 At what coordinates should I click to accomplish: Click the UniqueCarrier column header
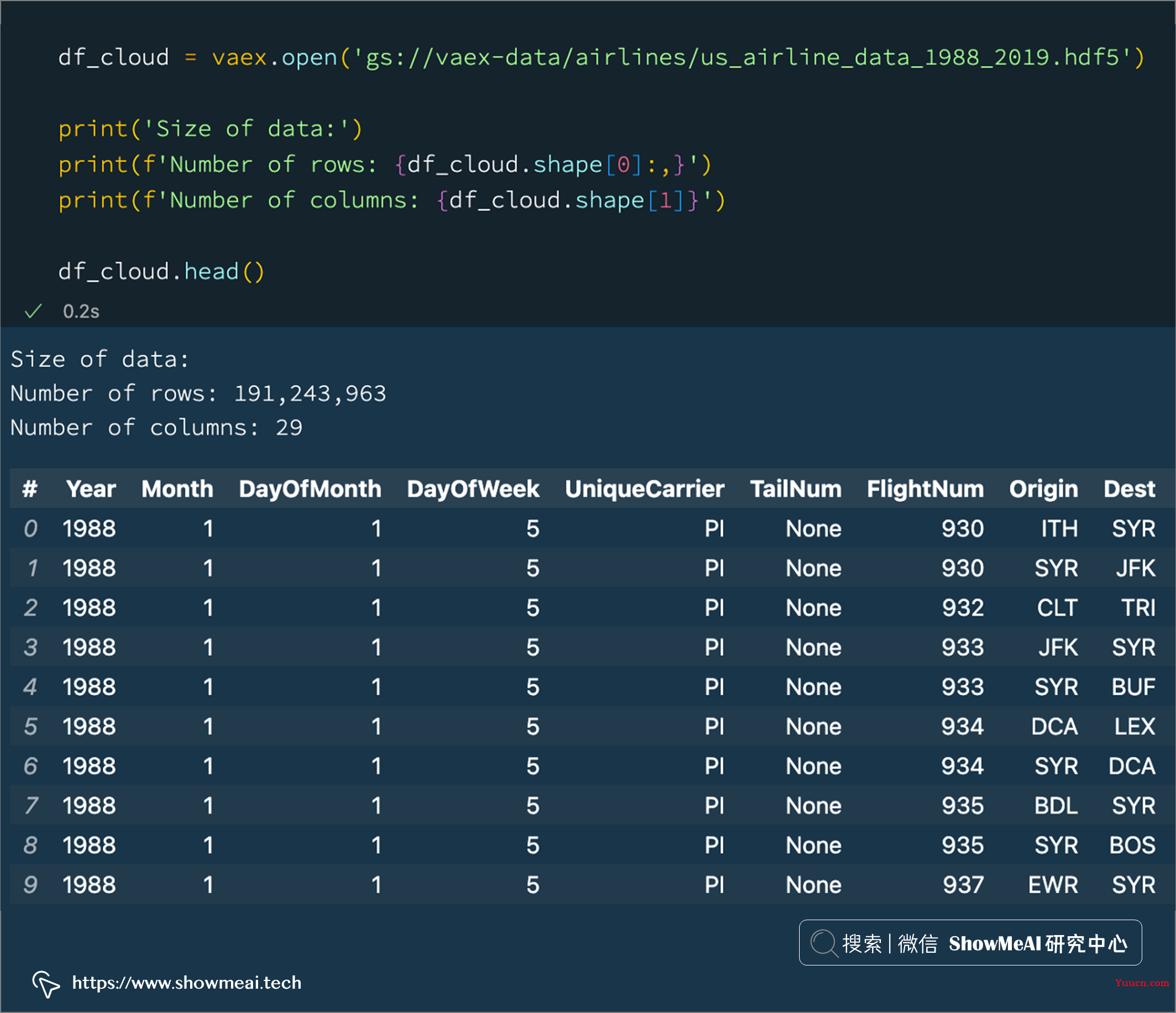pyautogui.click(x=644, y=489)
